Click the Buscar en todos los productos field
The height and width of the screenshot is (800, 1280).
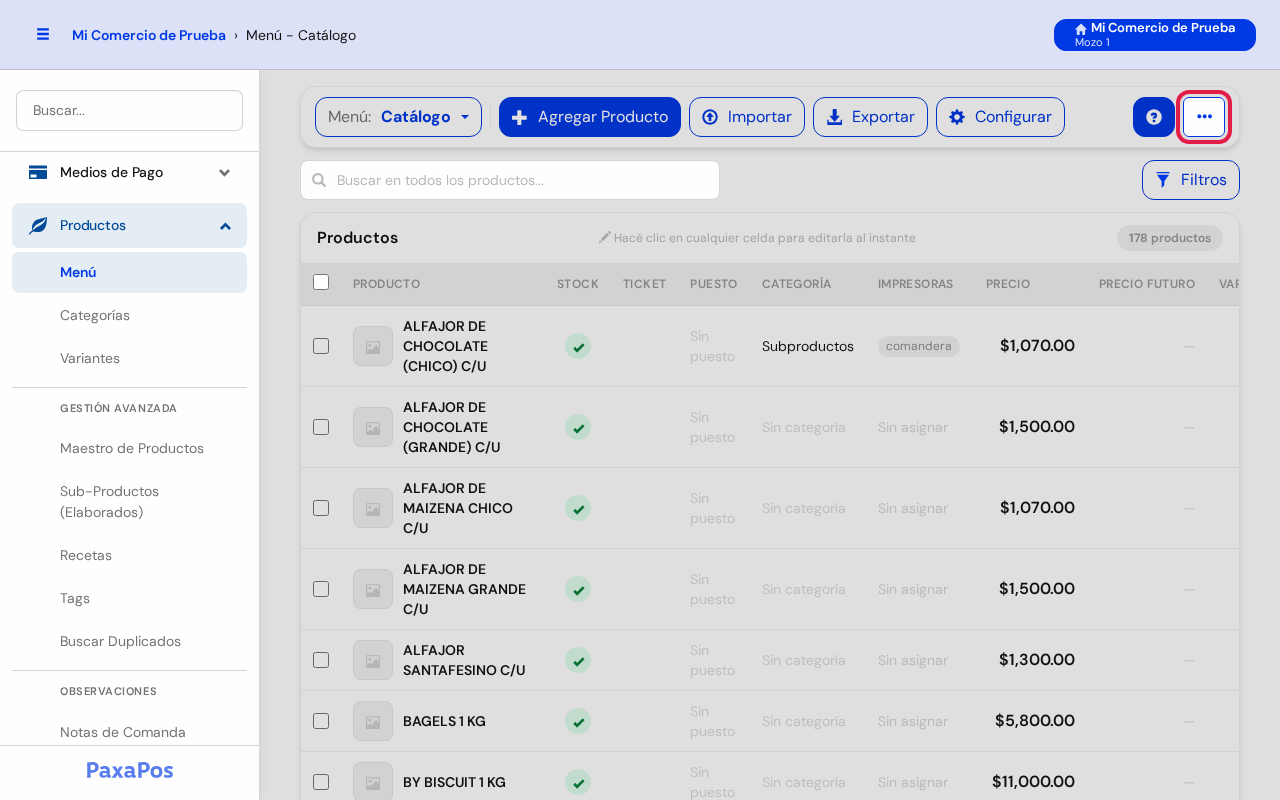(510, 180)
